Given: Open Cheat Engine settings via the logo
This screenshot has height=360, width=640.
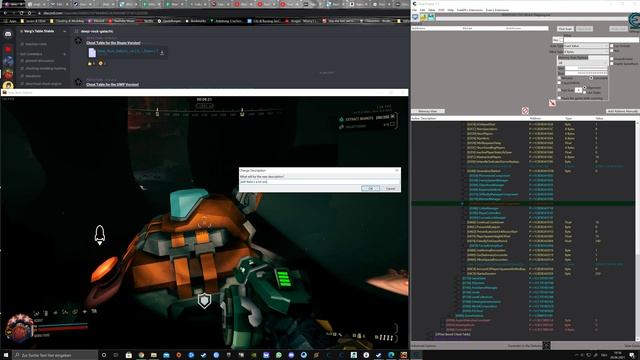Looking at the screenshot, I should [x=634, y=20].
